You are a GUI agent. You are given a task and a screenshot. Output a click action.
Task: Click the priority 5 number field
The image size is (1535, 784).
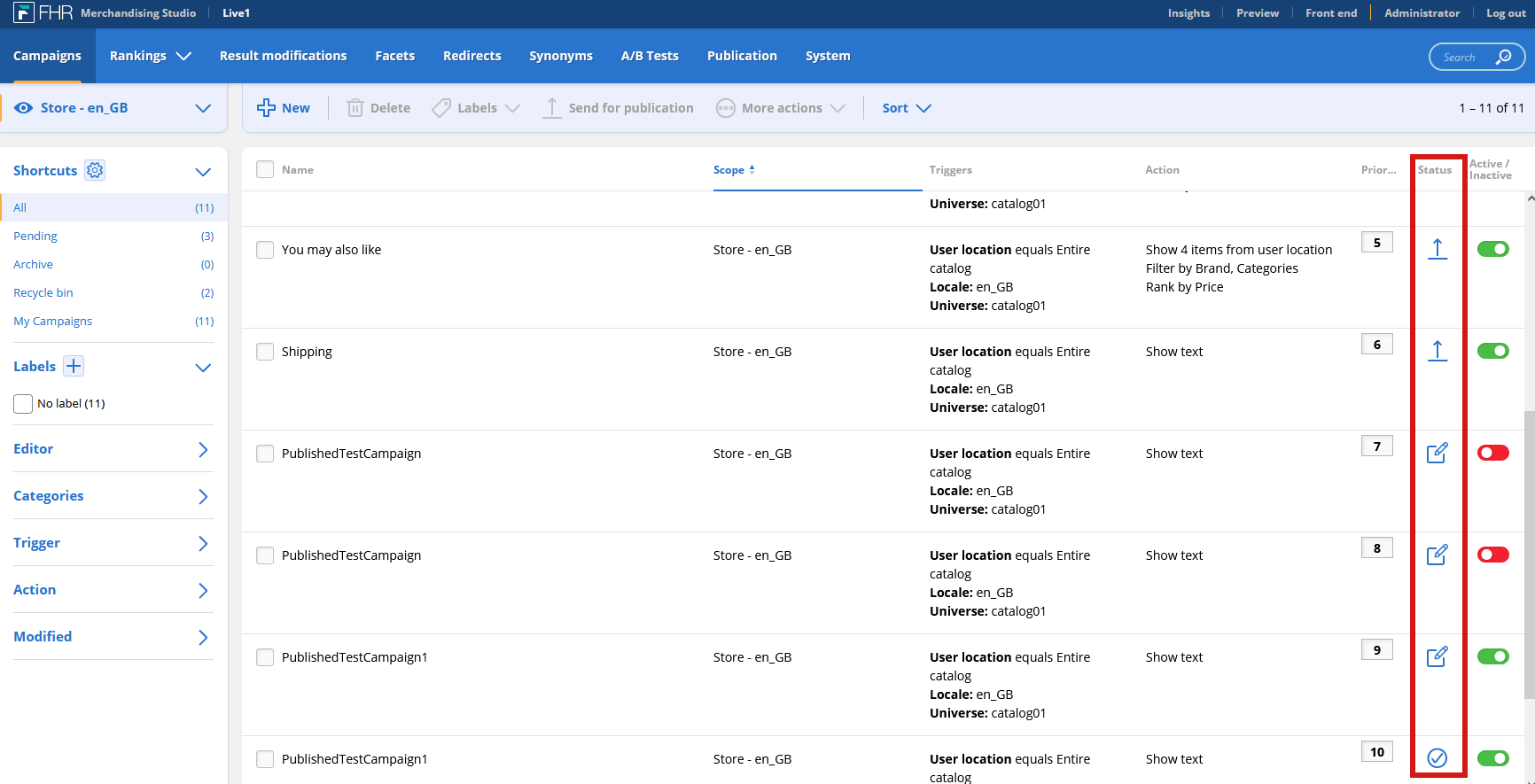point(1376,243)
